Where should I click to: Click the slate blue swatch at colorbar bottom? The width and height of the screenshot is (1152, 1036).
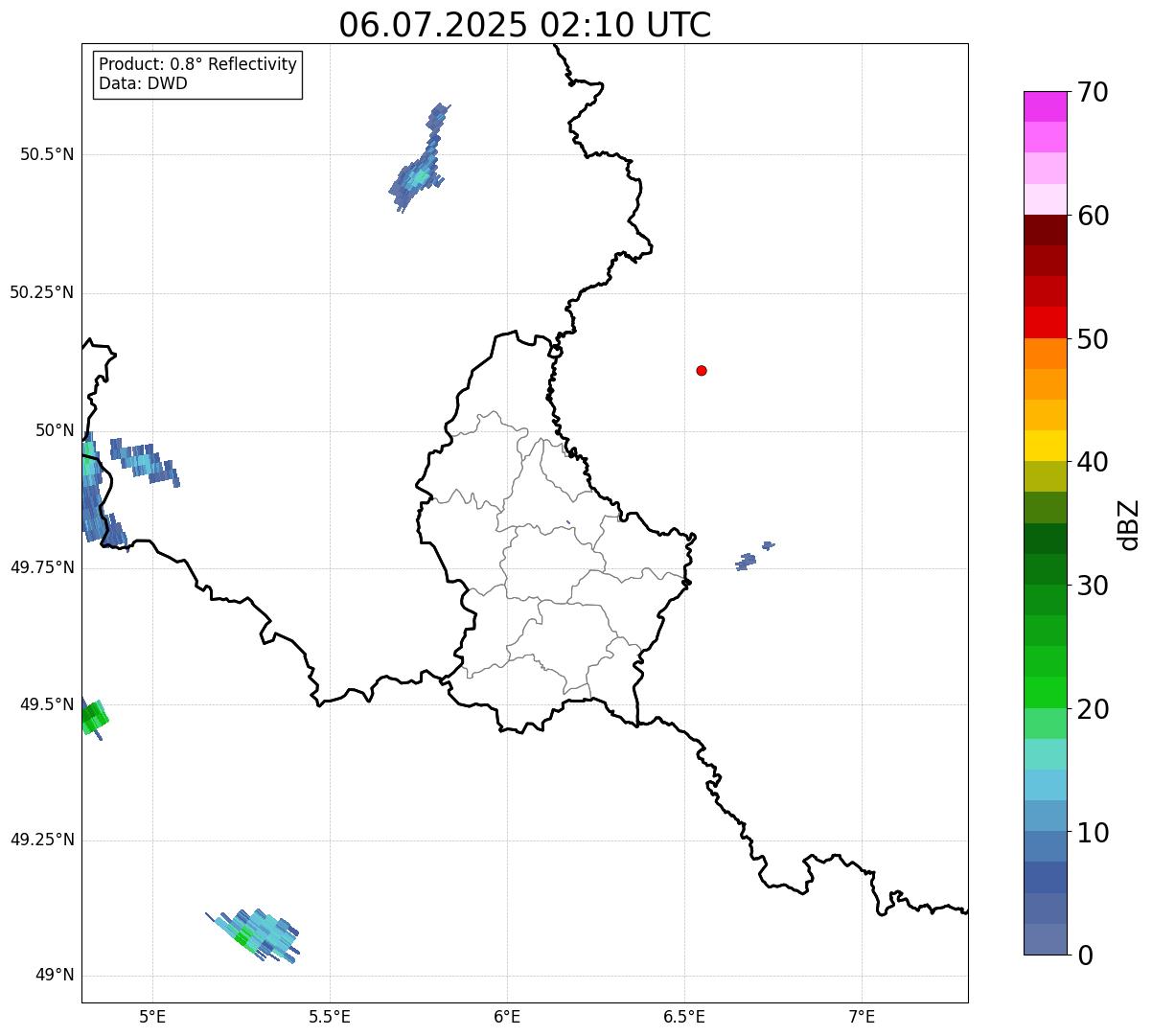[x=1046, y=939]
